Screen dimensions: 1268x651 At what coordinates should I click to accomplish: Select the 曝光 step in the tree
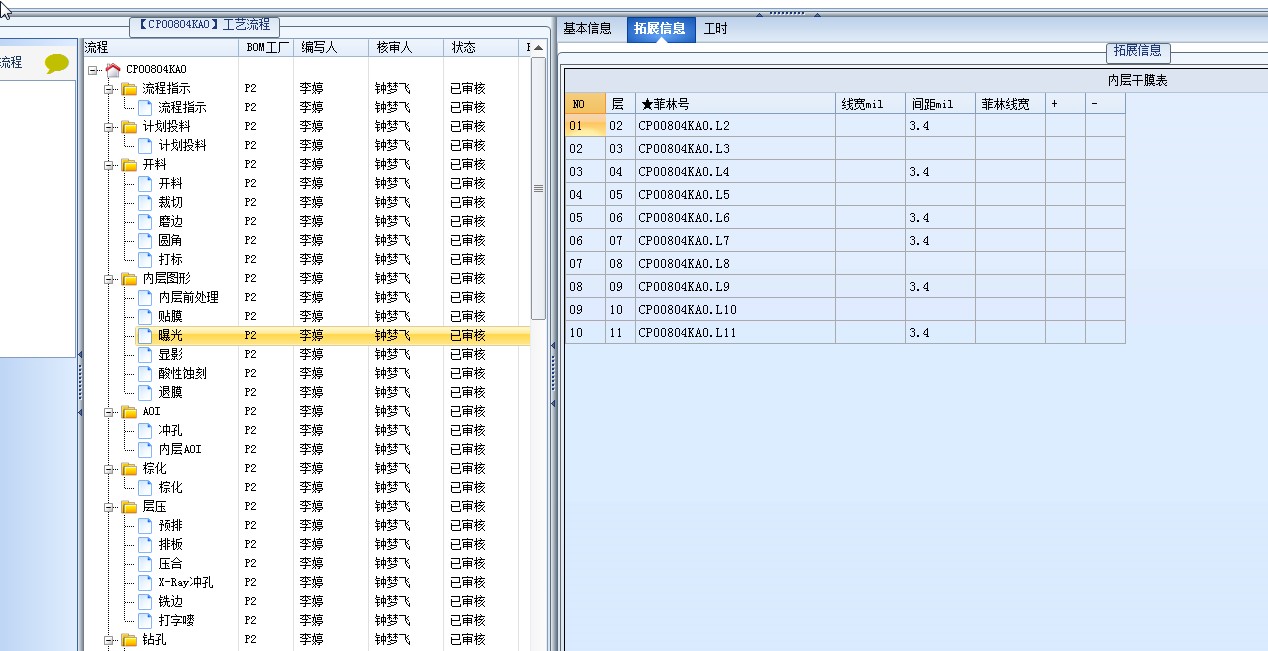170,335
